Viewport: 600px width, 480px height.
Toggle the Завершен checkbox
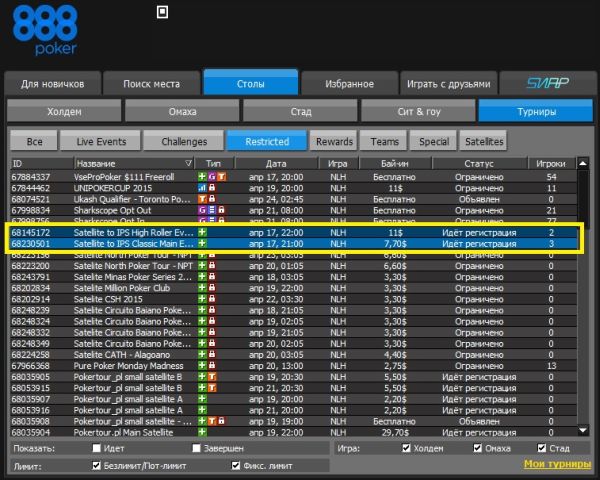tap(196, 448)
